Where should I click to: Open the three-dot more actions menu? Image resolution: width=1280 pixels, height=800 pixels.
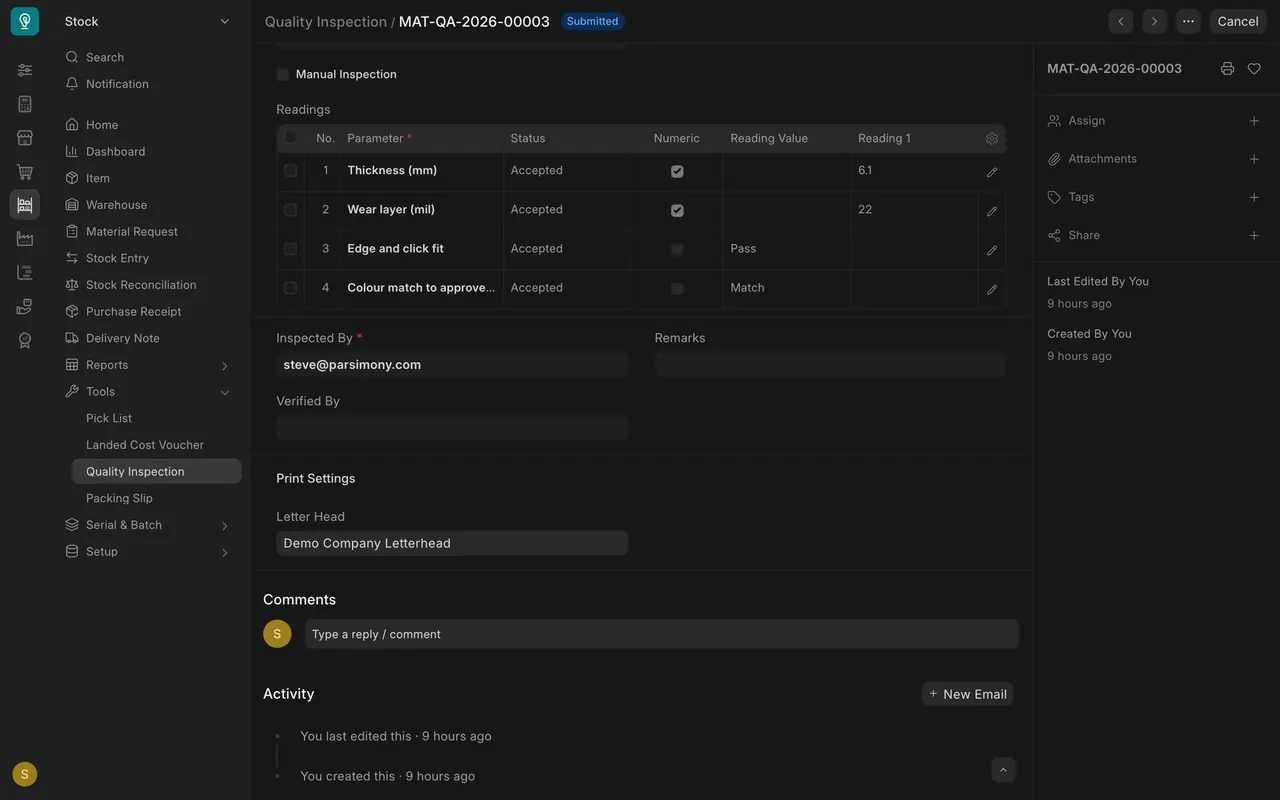[1188, 21]
